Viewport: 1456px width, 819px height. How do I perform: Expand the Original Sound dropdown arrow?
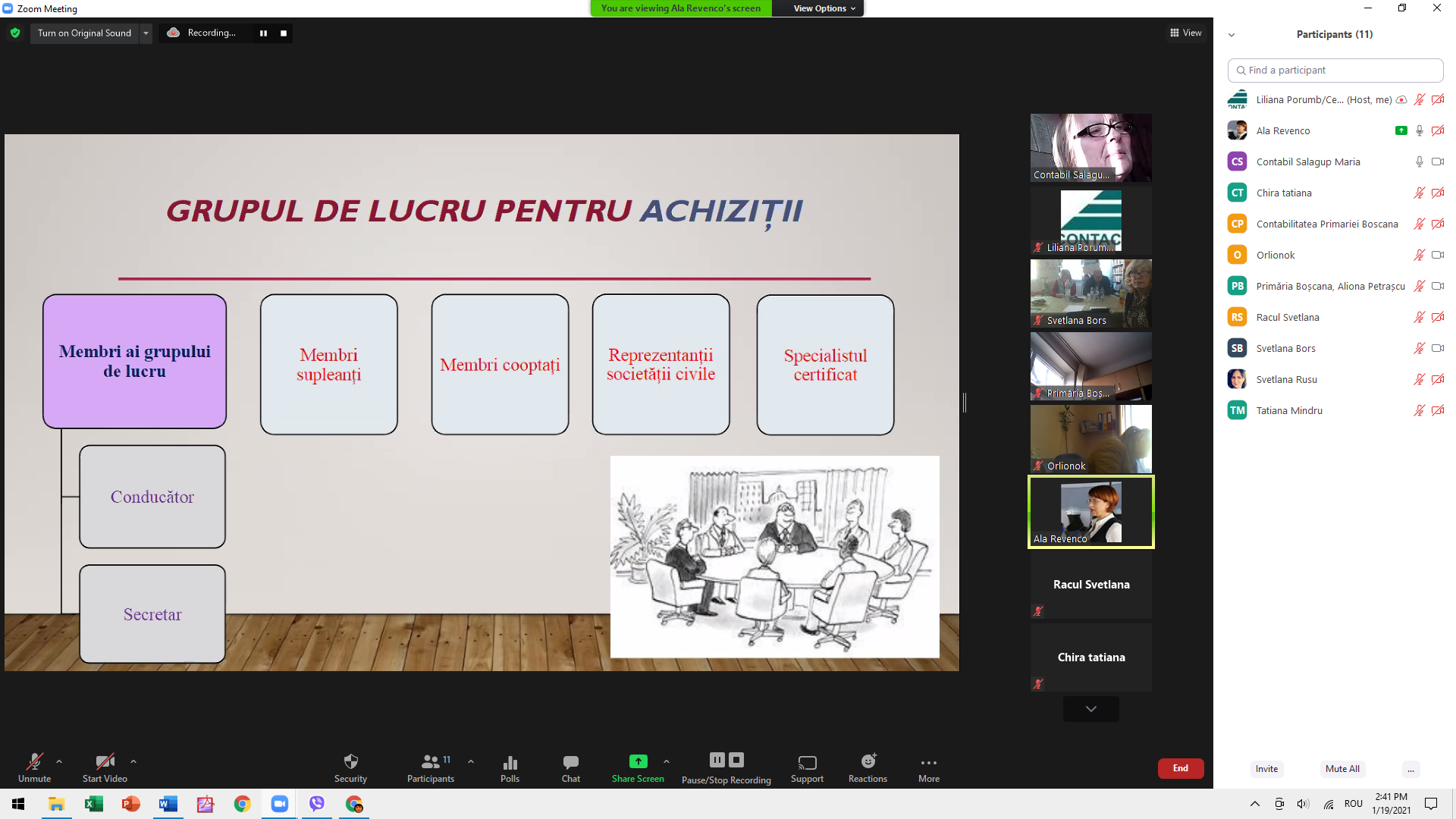point(146,33)
